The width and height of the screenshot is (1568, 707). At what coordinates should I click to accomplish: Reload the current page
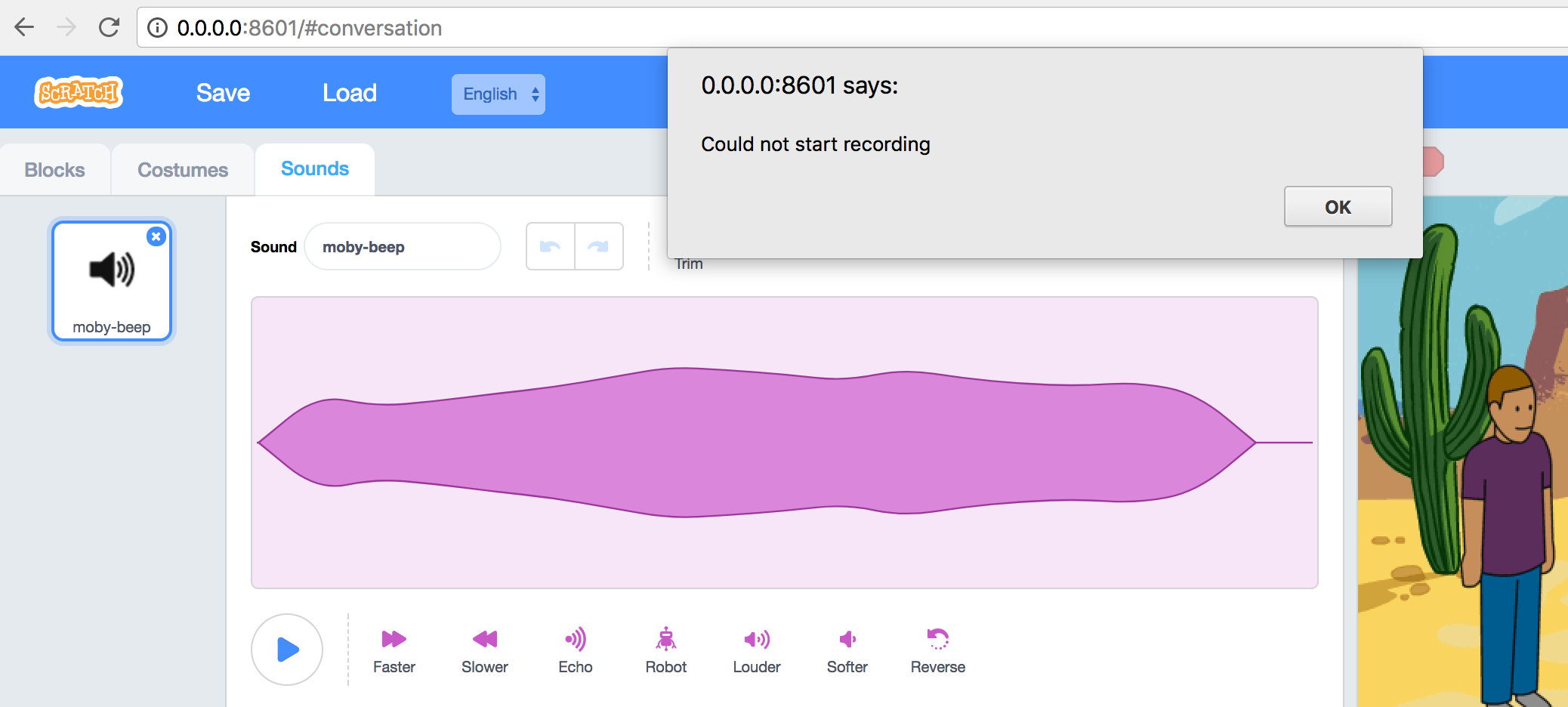coord(108,26)
